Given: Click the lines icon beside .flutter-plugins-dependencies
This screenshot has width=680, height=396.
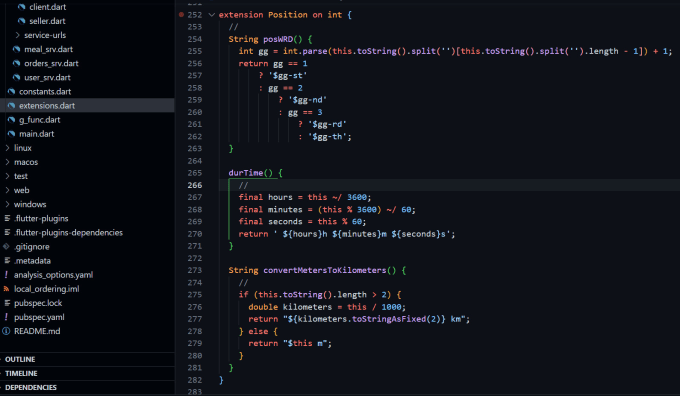Looking at the screenshot, I should [7, 232].
